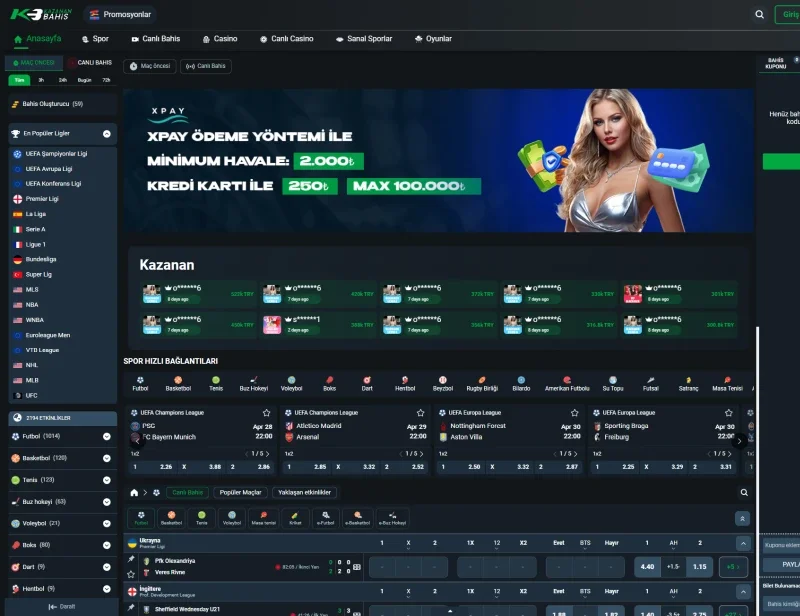Choose e-Buz Hokeyi filter in live row
This screenshot has height=616, width=800.
392,518
